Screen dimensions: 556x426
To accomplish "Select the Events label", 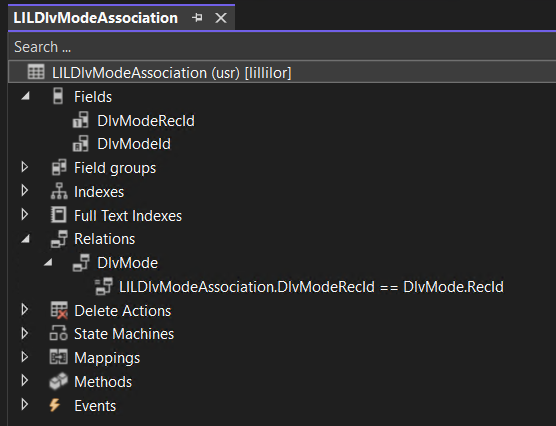I will pos(95,406).
